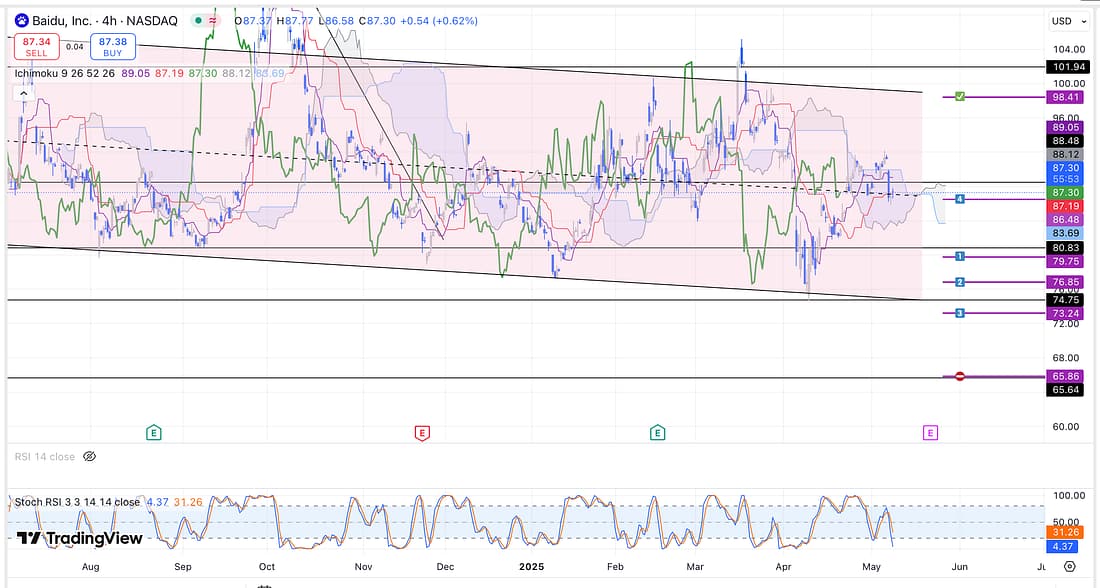Open the first green earnings marker
Screen dimensions: 1100x588
tap(154, 432)
